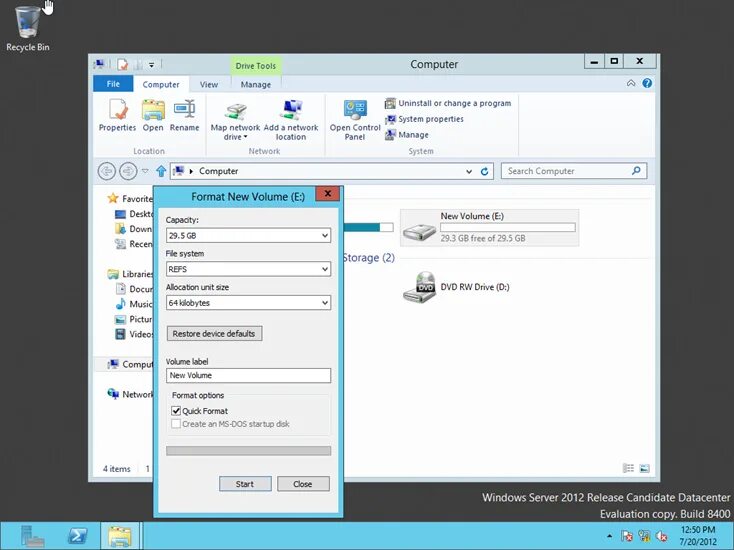734x550 pixels.
Task: Show hidden tray icons arrow
Action: [609, 536]
